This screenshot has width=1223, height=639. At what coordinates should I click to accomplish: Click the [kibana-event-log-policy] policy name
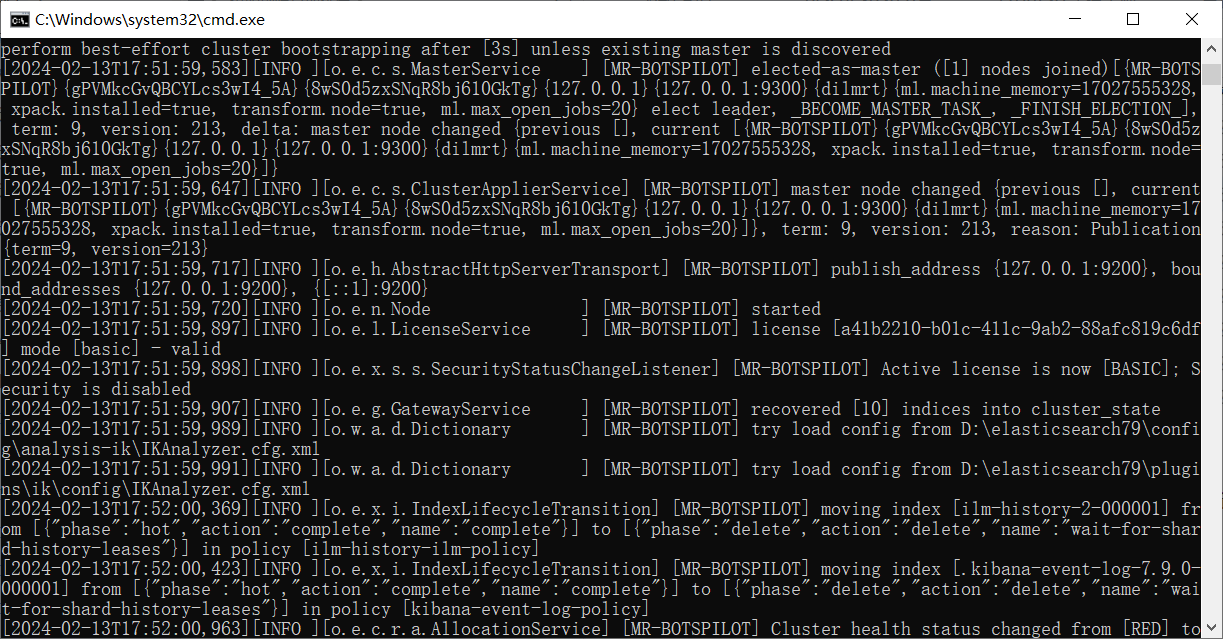tap(526, 609)
